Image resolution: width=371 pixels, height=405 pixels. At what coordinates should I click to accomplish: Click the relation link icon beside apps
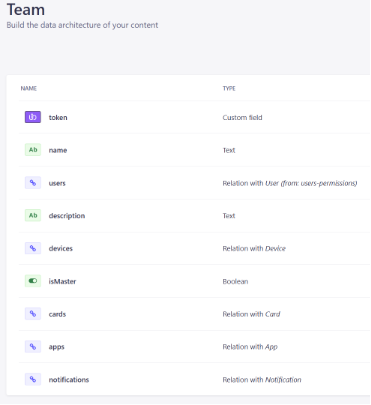(x=33, y=347)
